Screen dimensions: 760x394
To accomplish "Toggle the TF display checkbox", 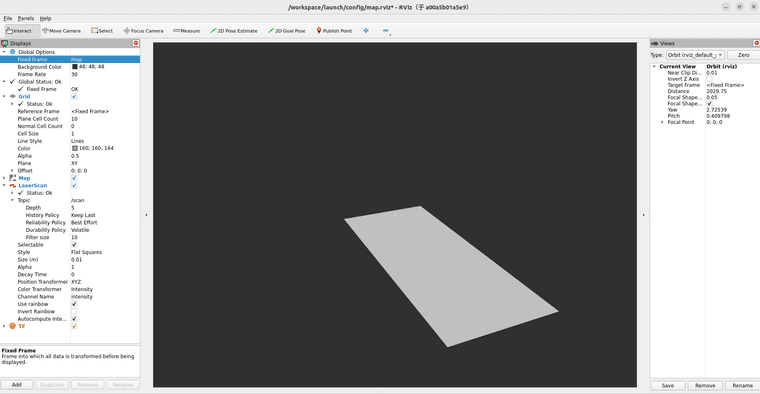I will point(74,326).
